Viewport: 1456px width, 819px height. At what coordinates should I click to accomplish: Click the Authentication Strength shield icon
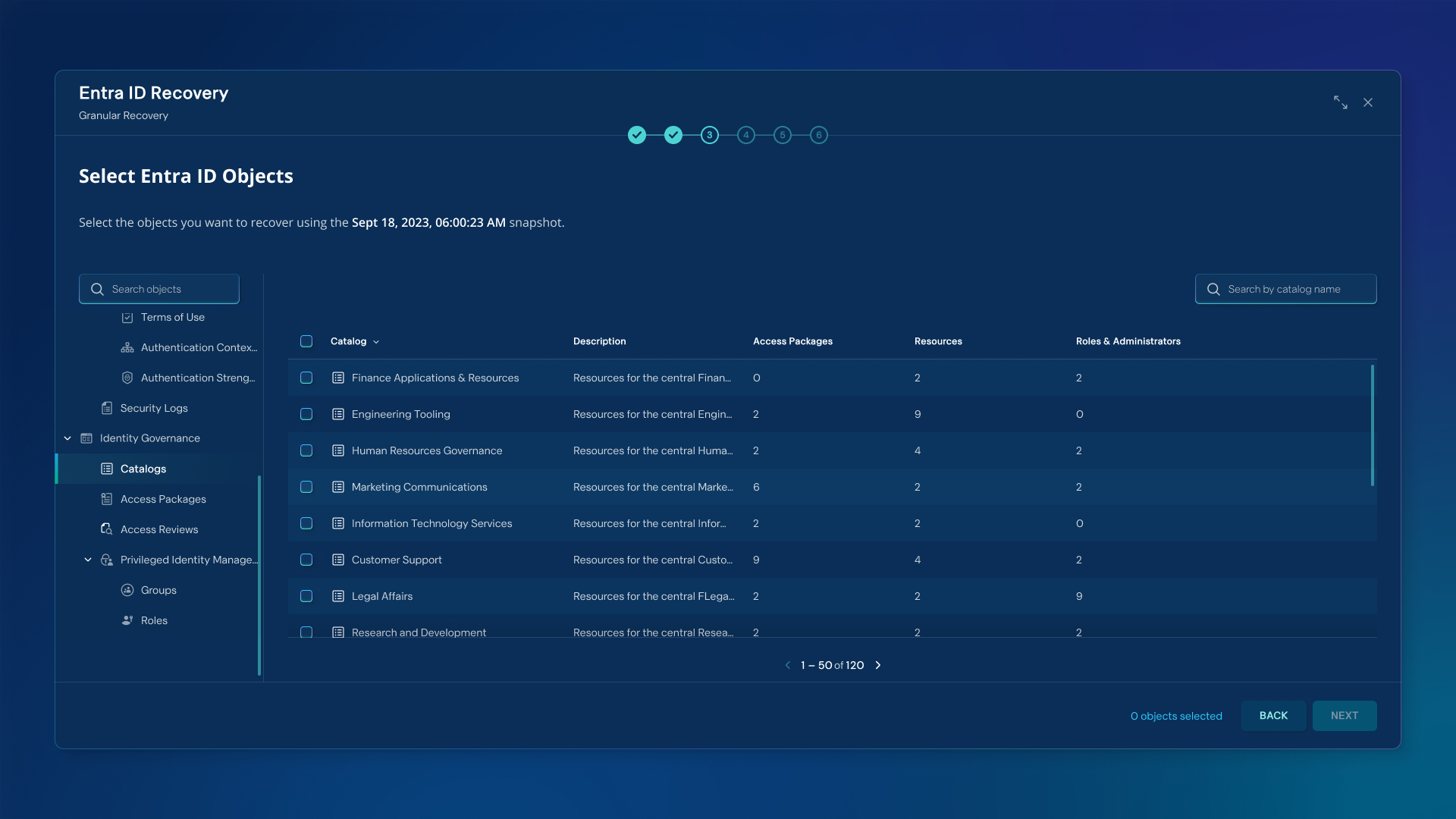coord(127,378)
